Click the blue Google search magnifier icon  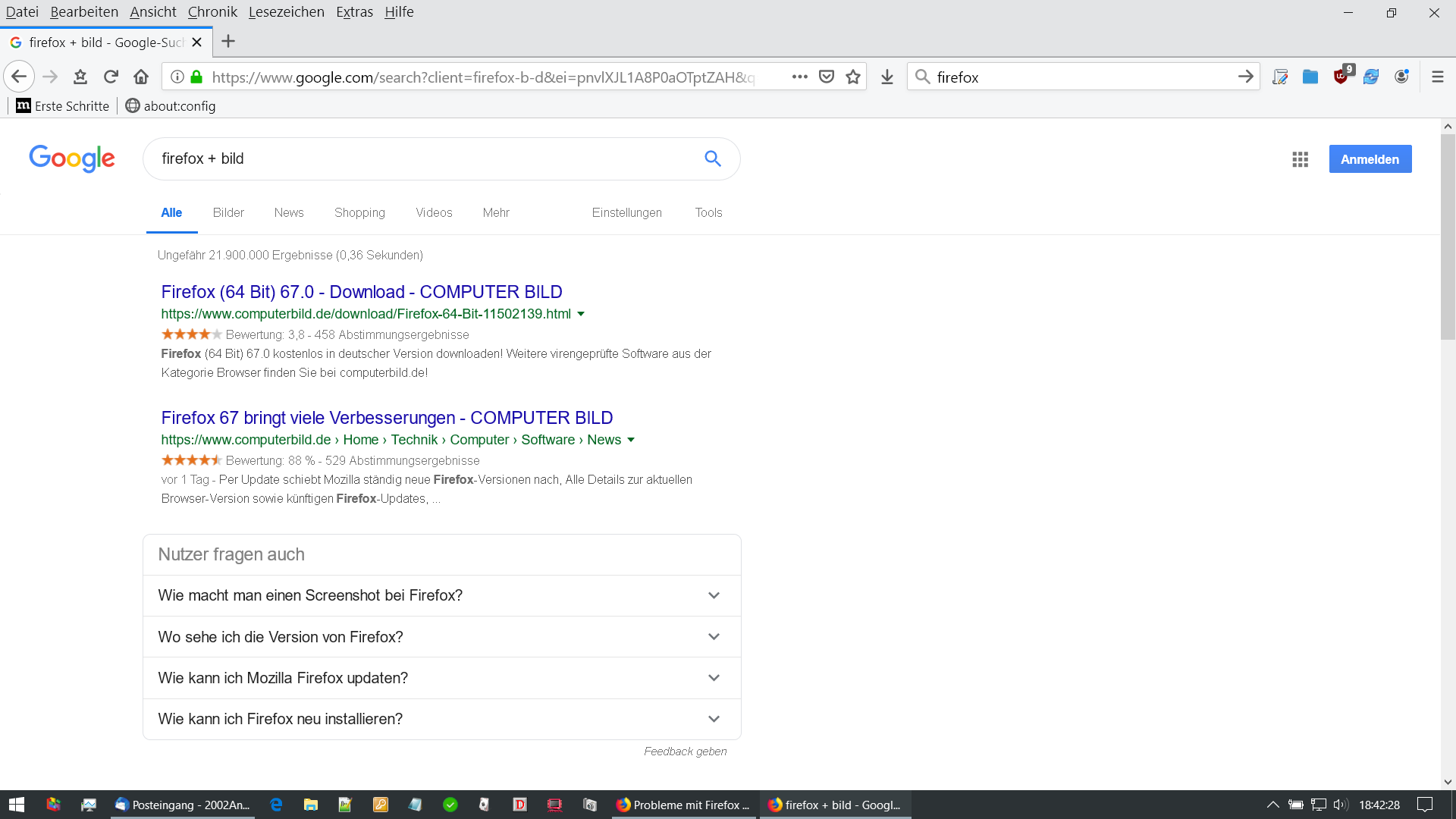(x=712, y=158)
